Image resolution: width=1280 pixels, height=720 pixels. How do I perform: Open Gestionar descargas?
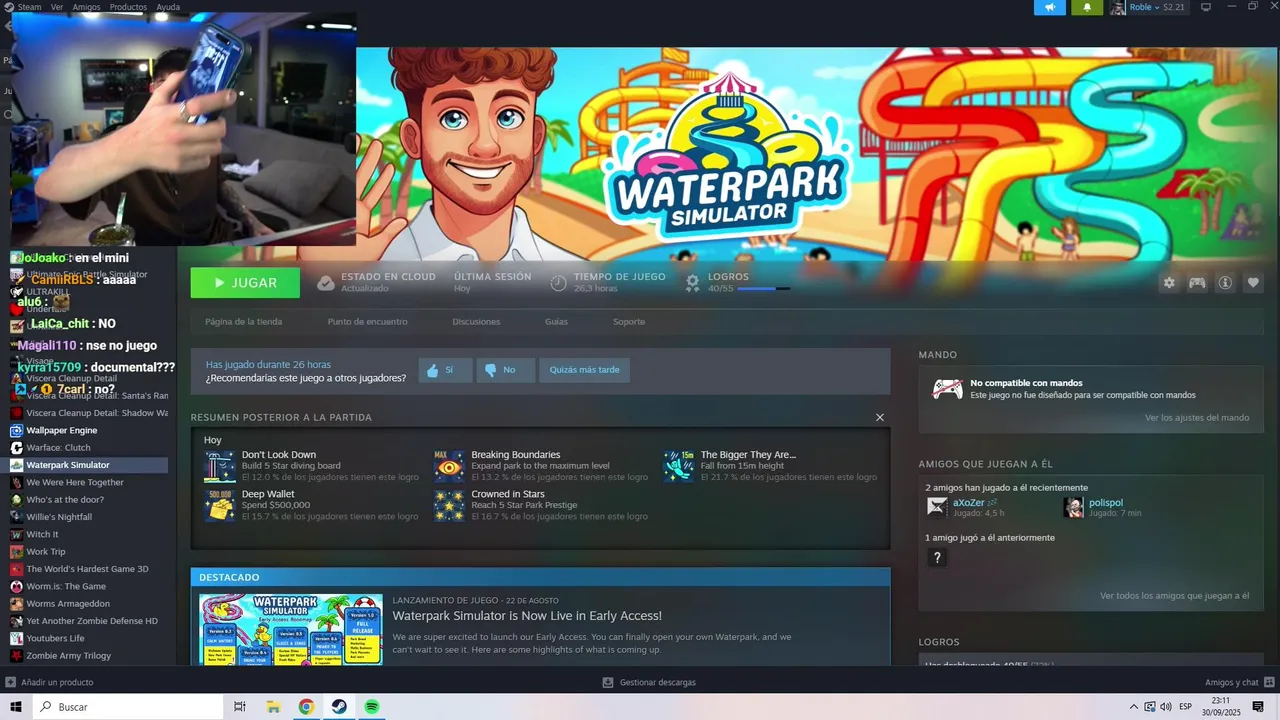(x=649, y=682)
